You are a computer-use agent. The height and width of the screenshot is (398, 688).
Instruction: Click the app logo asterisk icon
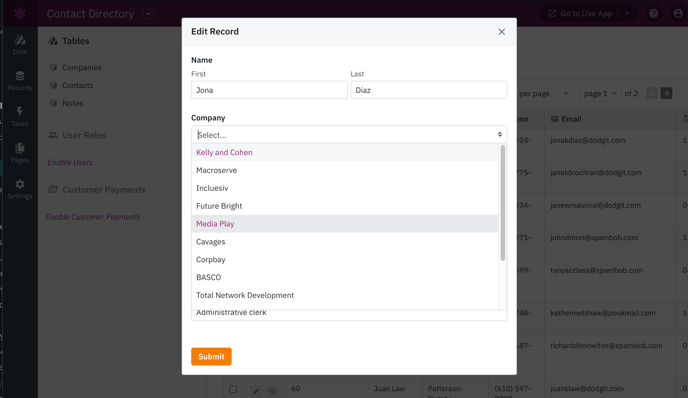pos(20,13)
